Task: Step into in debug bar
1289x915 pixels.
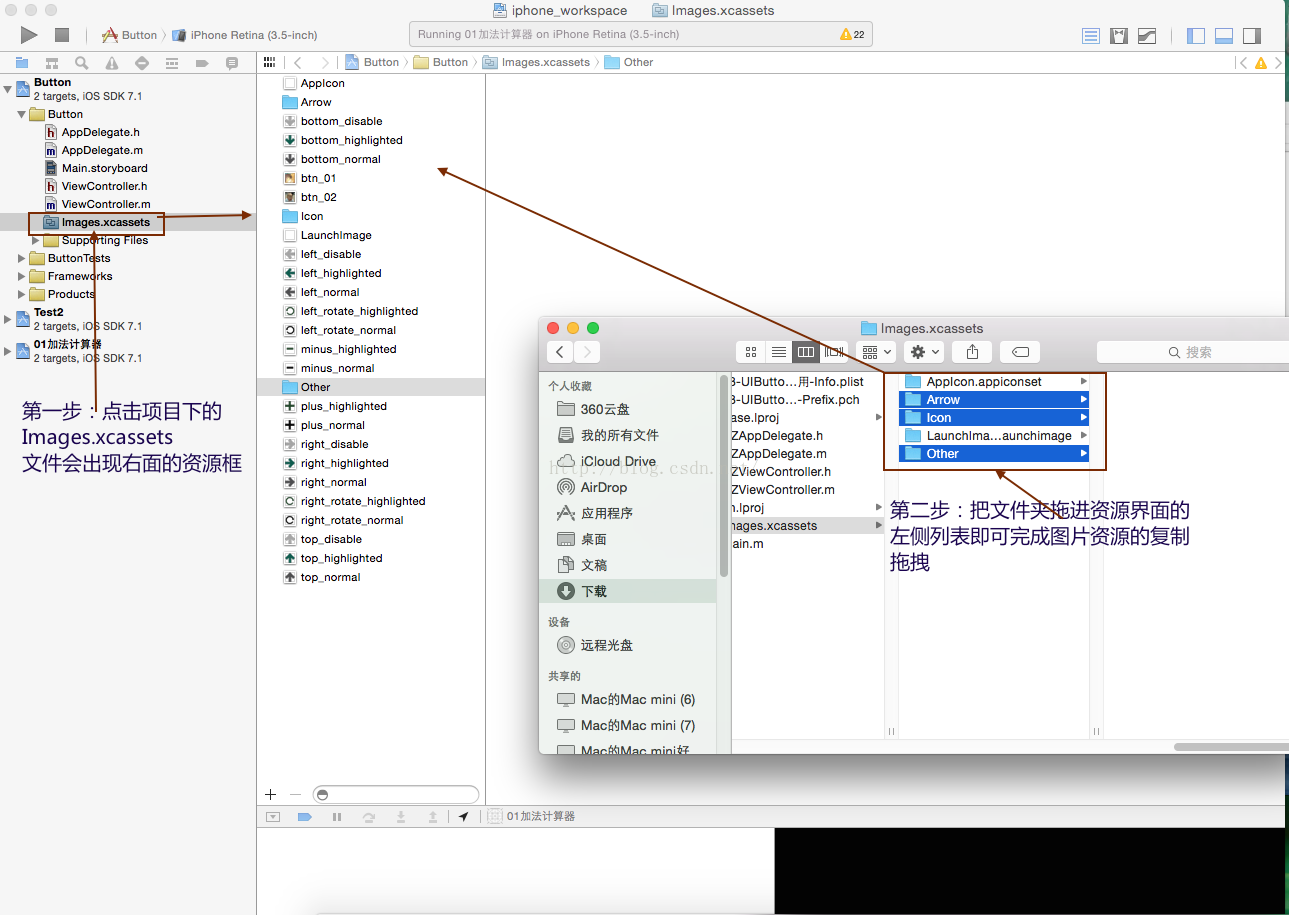Action: (401, 817)
